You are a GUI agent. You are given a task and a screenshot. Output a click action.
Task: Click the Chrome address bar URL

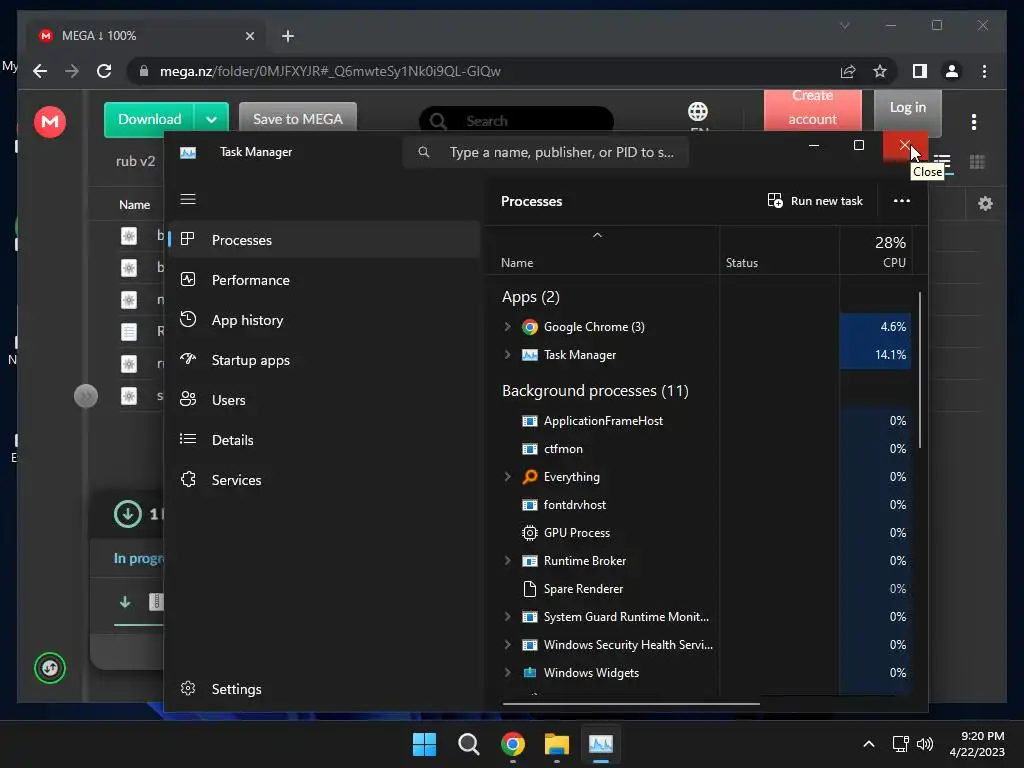[330, 71]
